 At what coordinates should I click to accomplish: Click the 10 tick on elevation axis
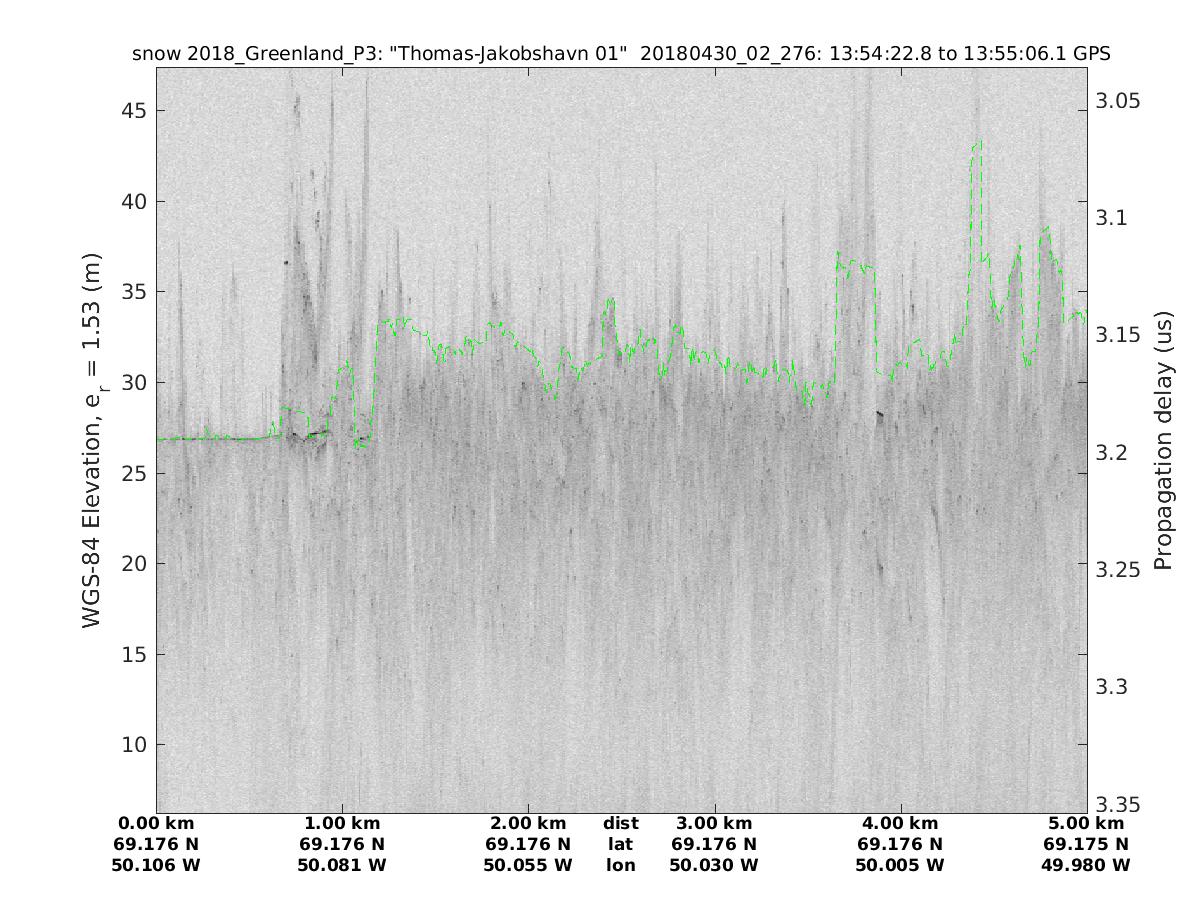pyautogui.click(x=131, y=745)
